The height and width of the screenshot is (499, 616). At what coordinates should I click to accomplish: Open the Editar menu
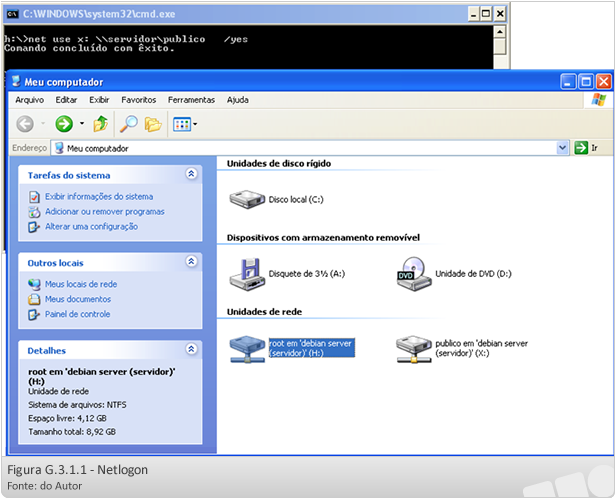click(66, 100)
